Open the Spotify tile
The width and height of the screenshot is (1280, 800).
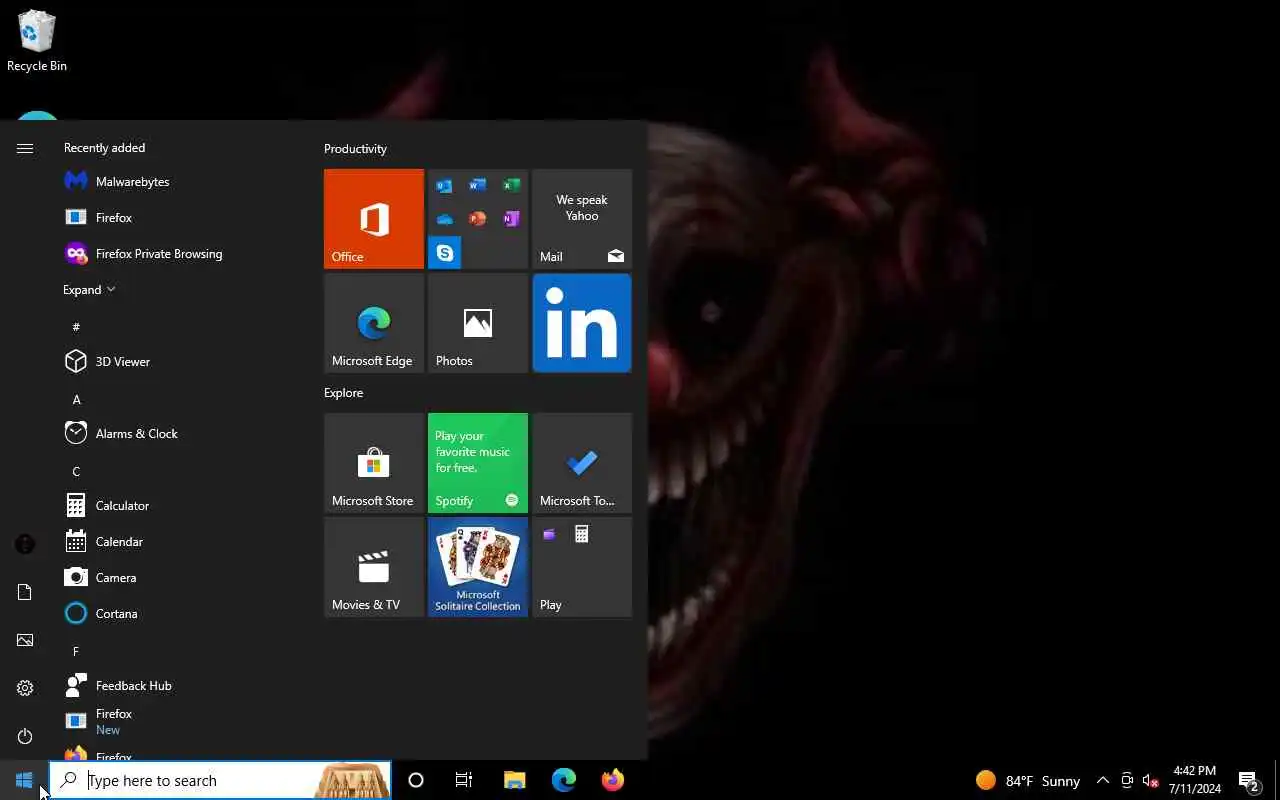pyautogui.click(x=478, y=463)
